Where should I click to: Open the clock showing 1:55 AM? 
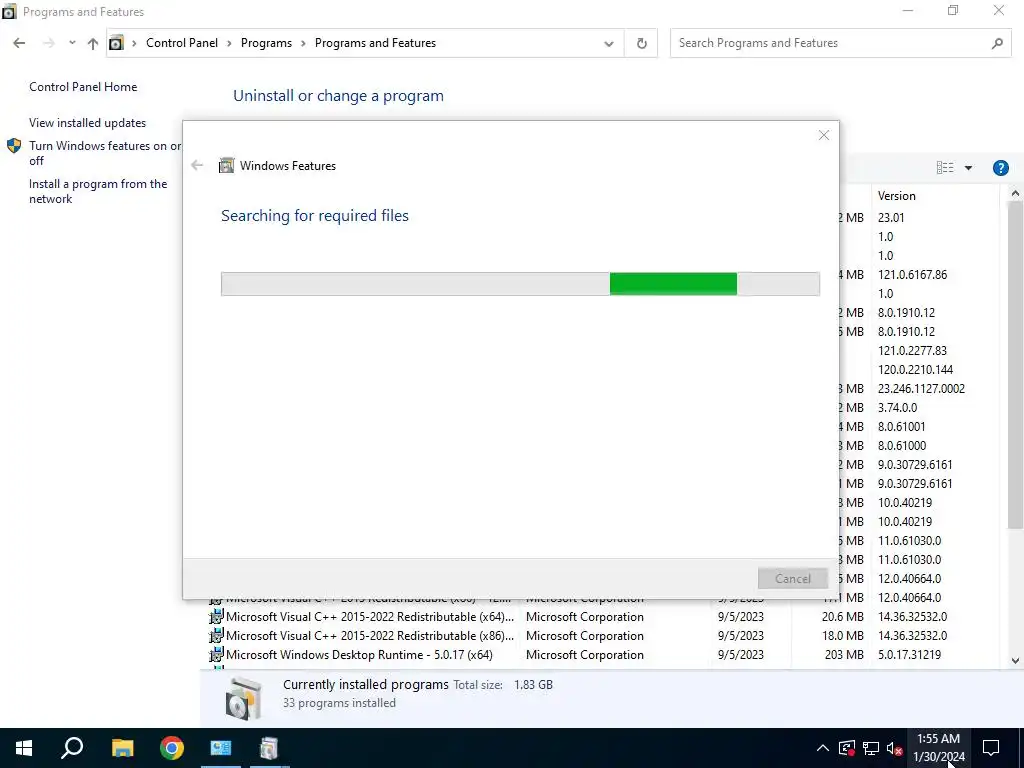tap(938, 748)
